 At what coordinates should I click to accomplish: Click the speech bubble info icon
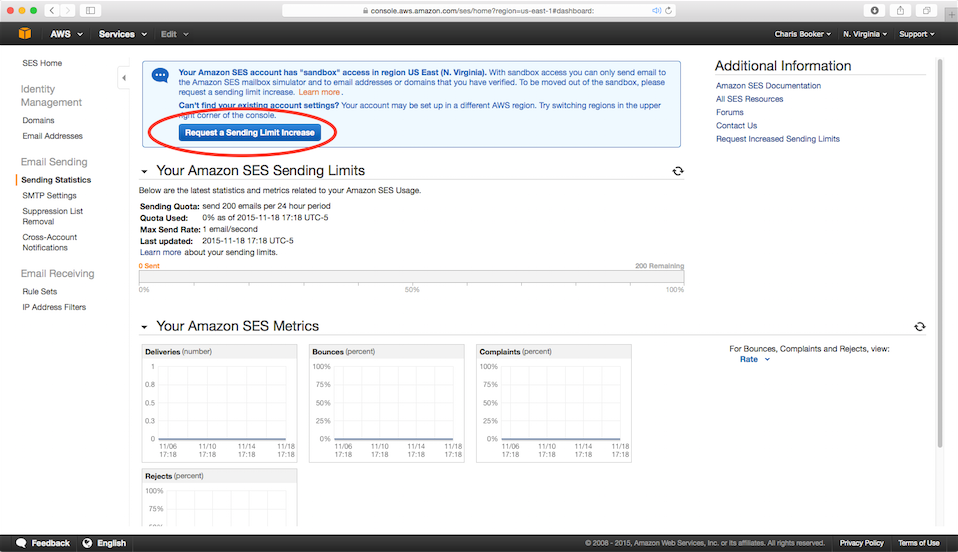(x=160, y=76)
